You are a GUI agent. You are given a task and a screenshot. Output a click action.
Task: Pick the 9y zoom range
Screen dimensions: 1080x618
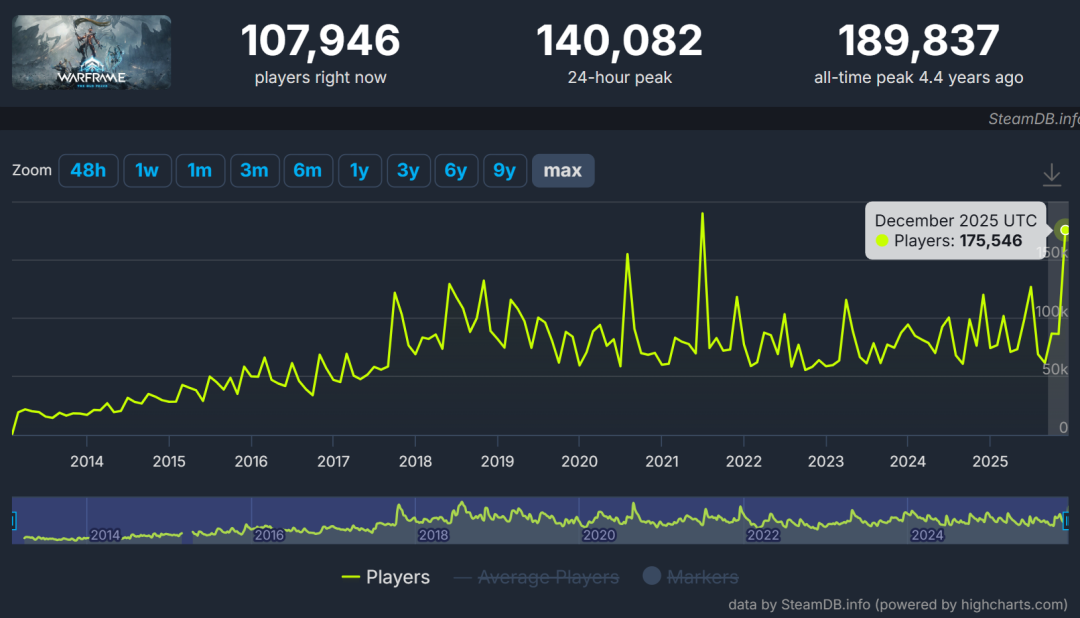505,171
